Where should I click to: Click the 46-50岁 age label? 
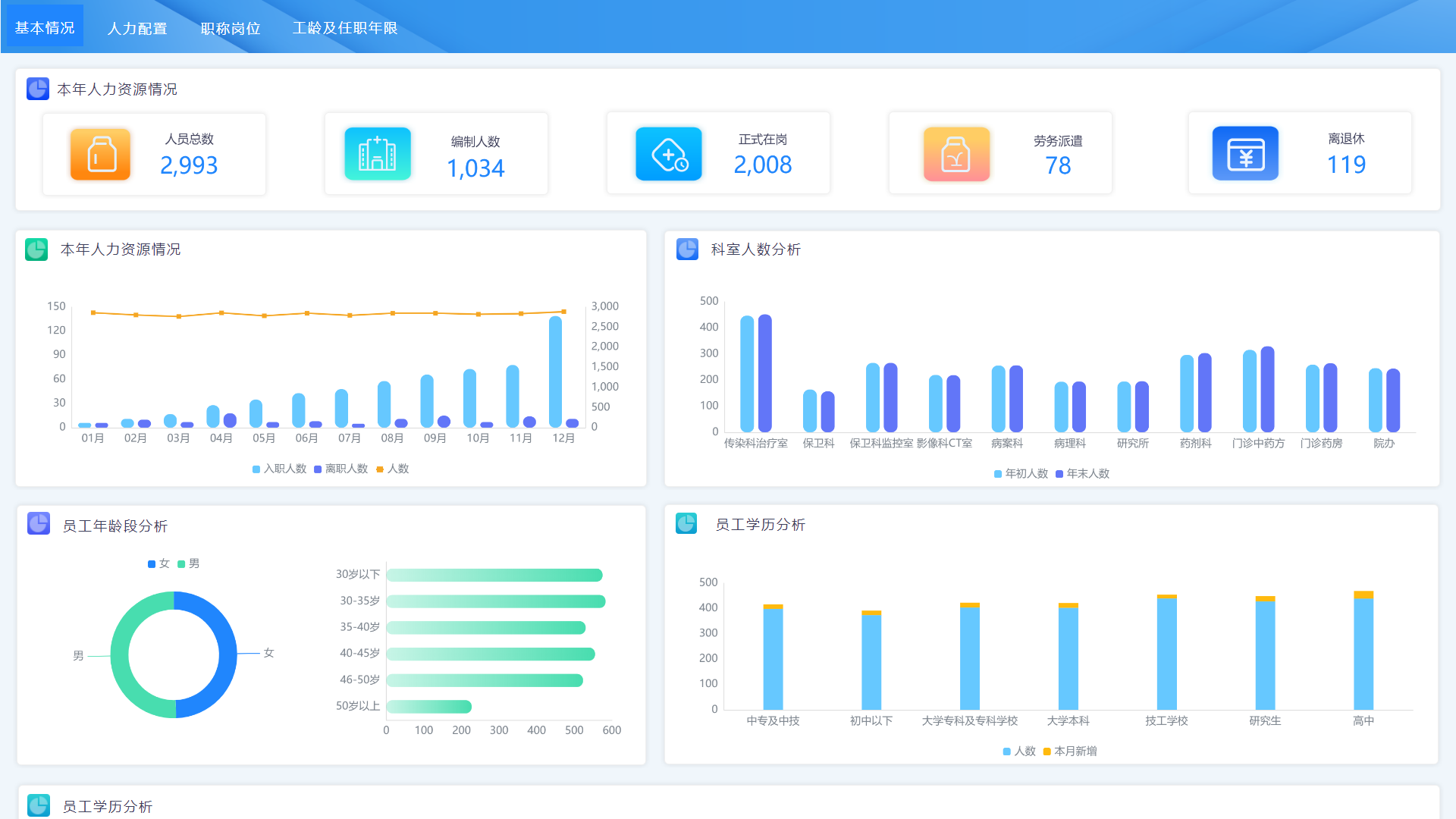point(359,679)
